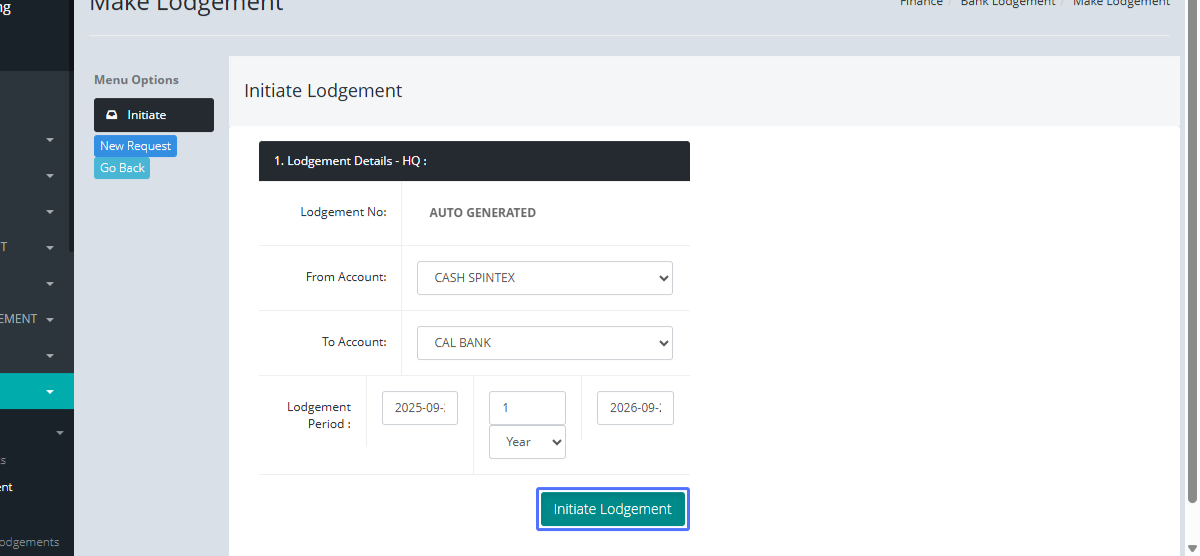Open the sidebar item ending in 'odgements'

[x=30, y=542]
